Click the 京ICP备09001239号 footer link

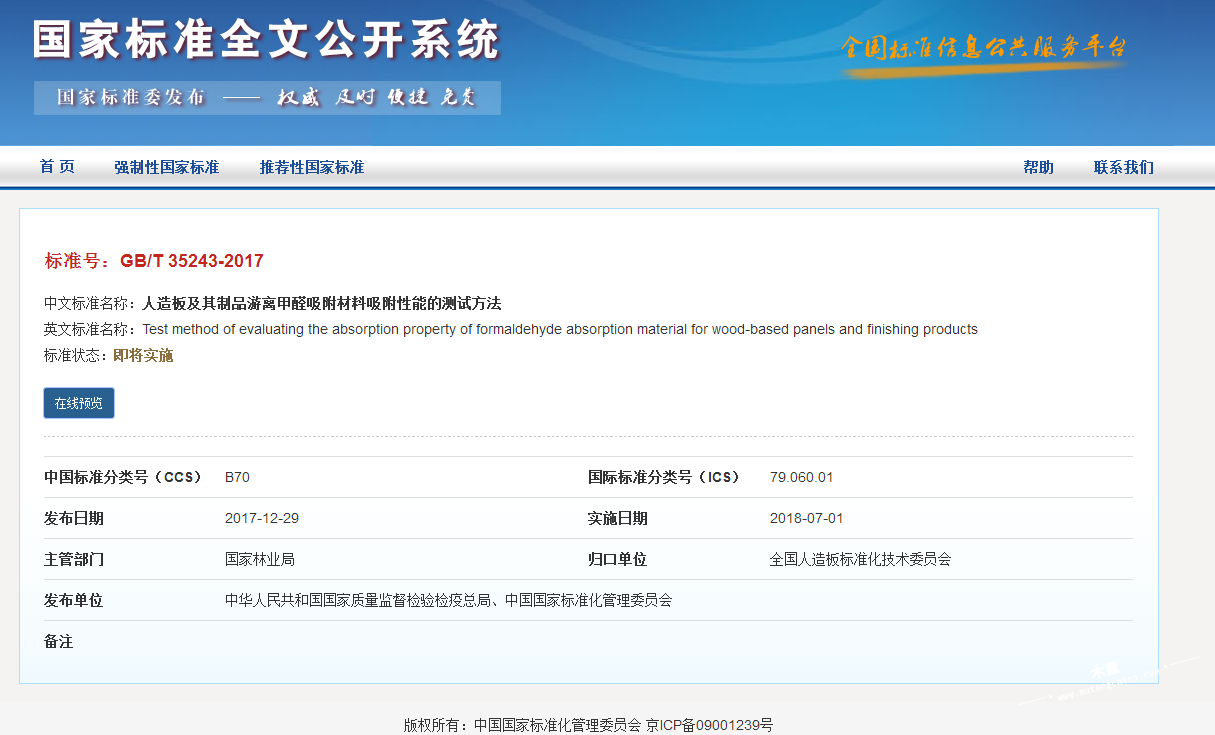tap(709, 724)
